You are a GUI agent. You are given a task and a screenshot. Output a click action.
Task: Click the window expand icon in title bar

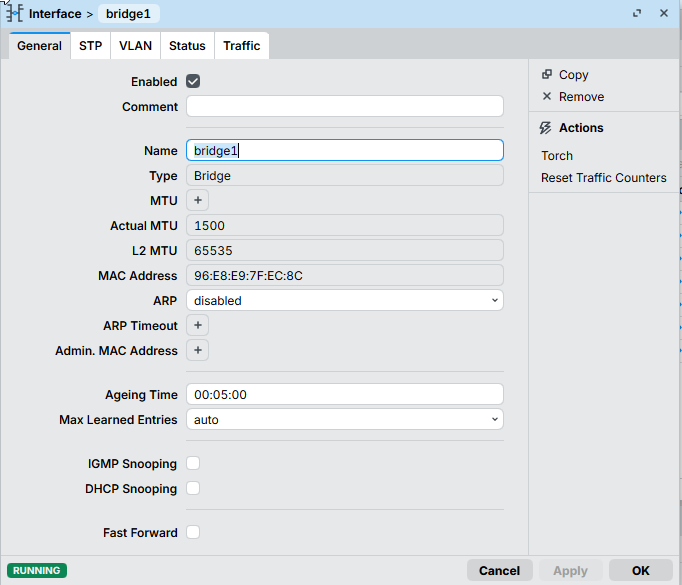tap(637, 14)
